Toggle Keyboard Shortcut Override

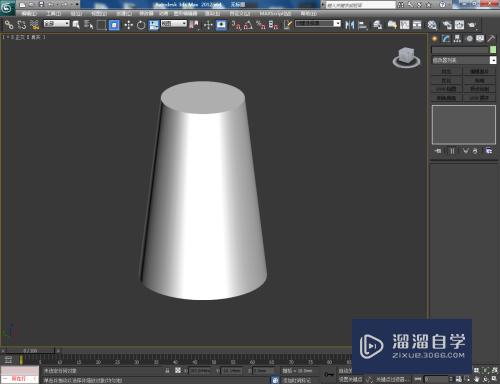221,25
